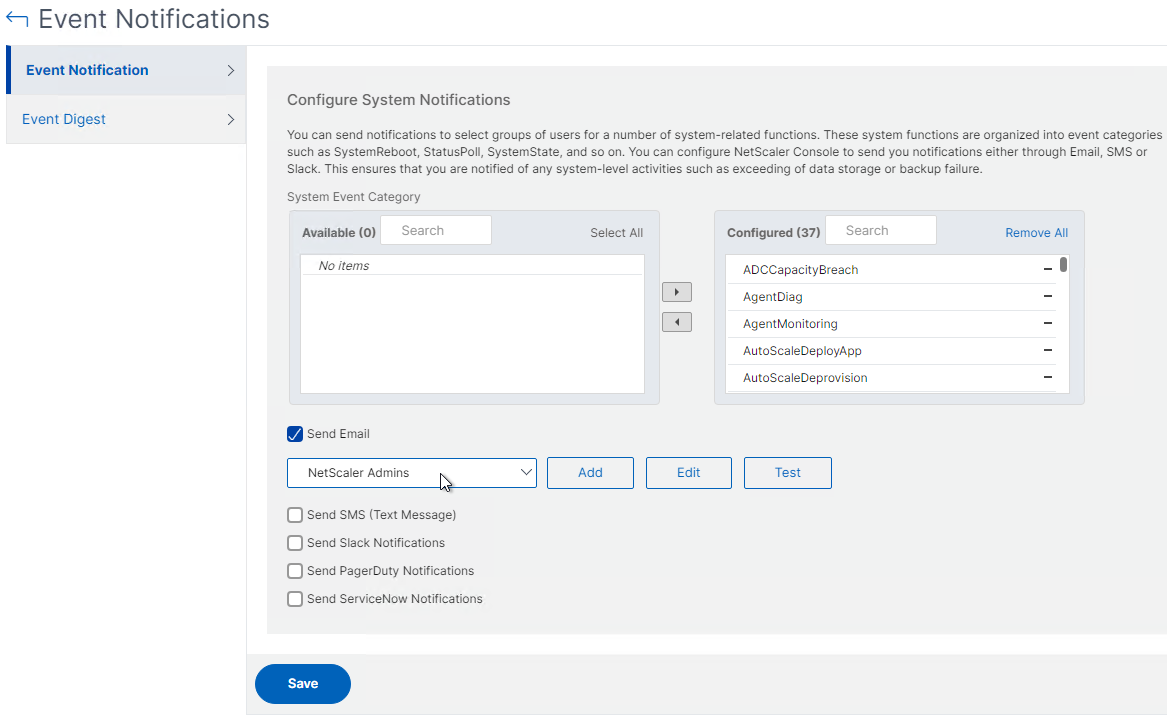Click the Available categories search field

tap(436, 231)
